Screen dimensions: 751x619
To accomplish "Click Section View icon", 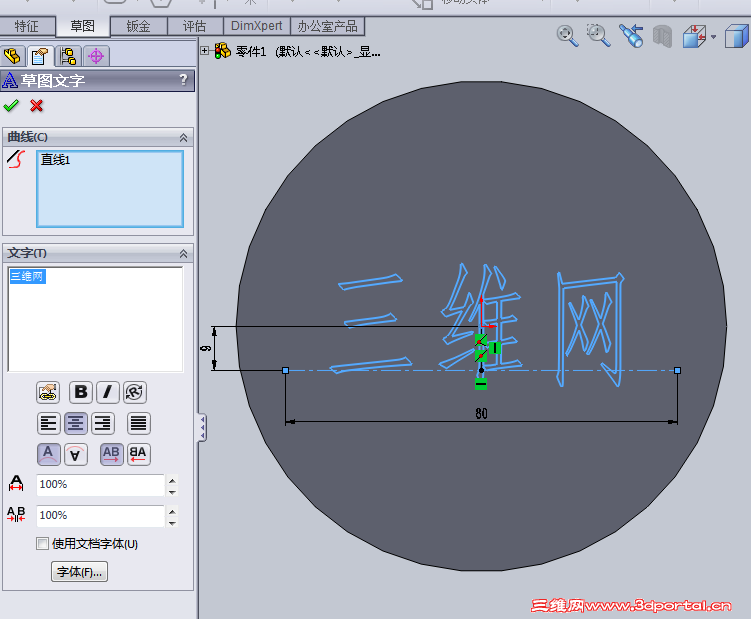I will [662, 36].
